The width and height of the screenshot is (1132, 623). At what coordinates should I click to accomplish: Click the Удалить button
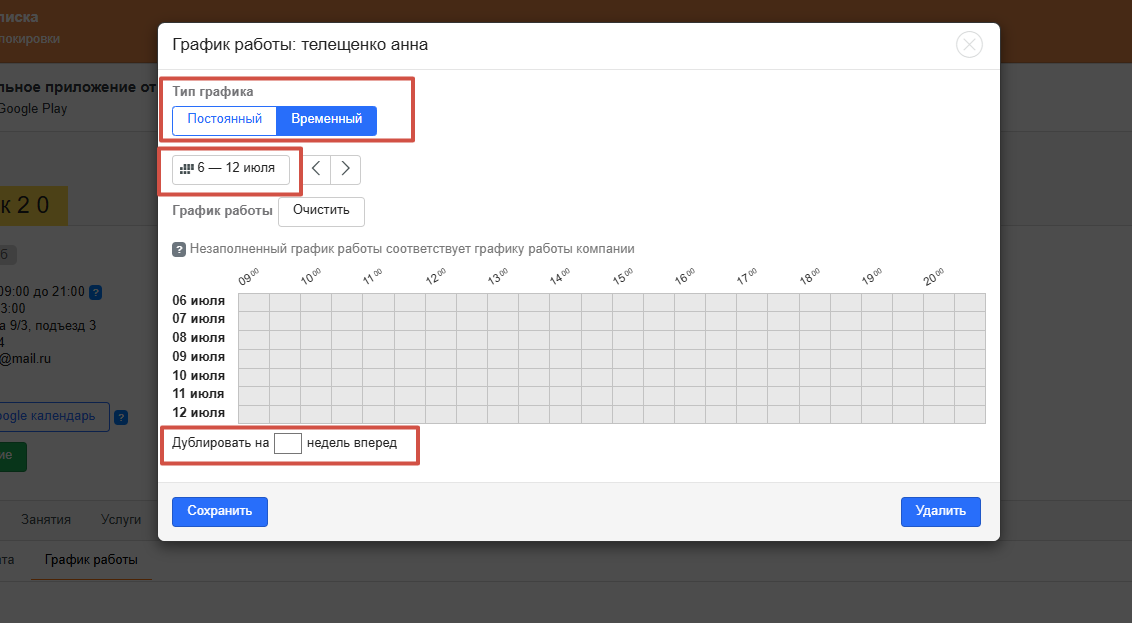coord(941,511)
